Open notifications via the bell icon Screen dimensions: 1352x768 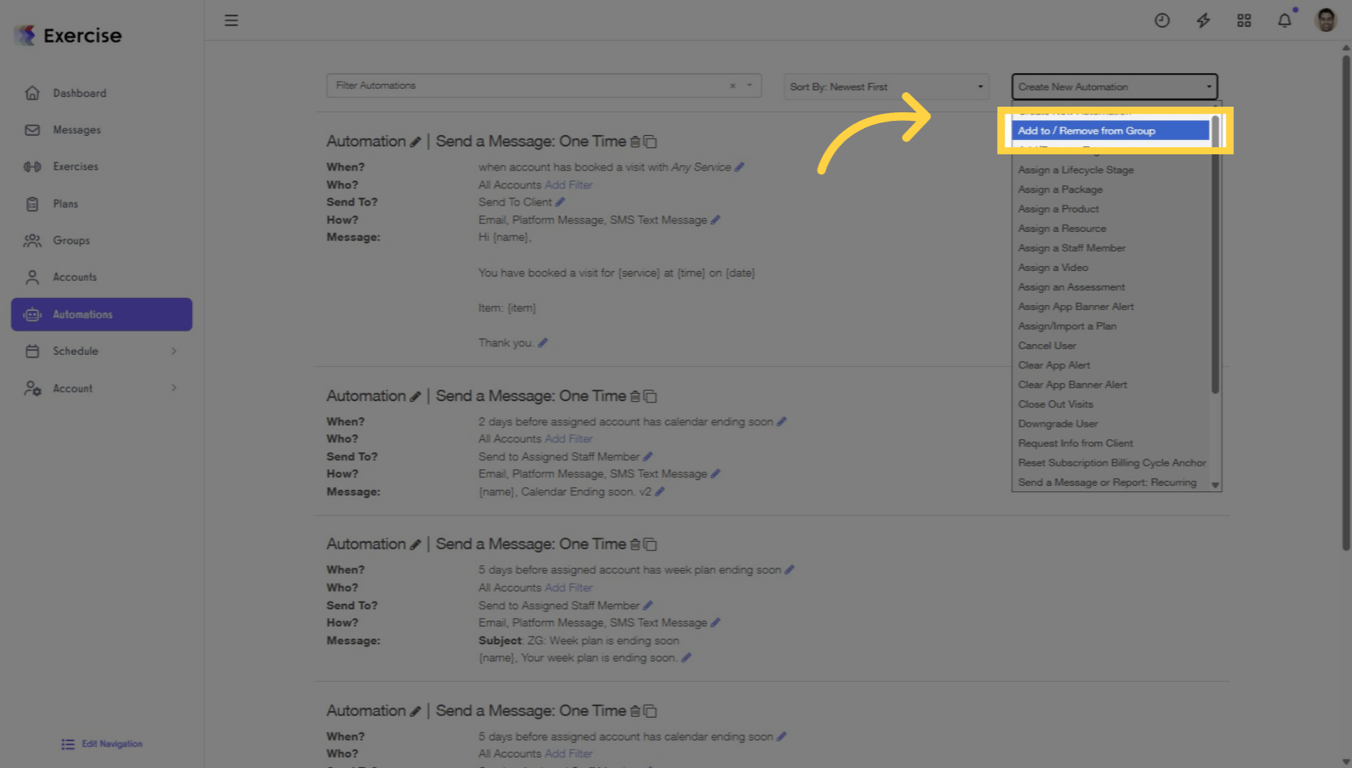point(1284,19)
